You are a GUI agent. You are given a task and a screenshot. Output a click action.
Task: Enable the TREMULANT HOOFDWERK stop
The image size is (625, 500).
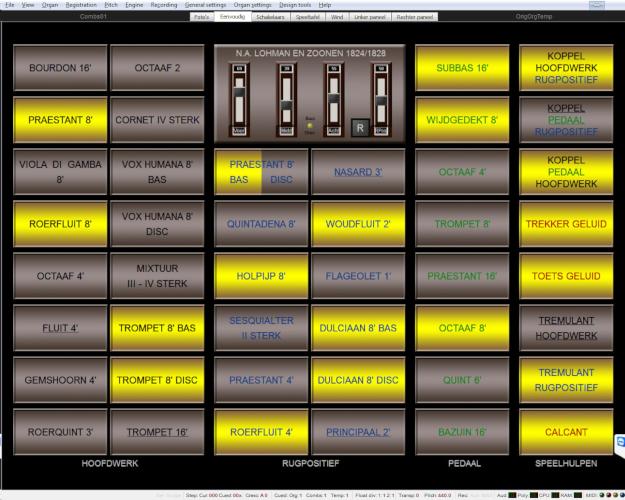[x=566, y=328]
